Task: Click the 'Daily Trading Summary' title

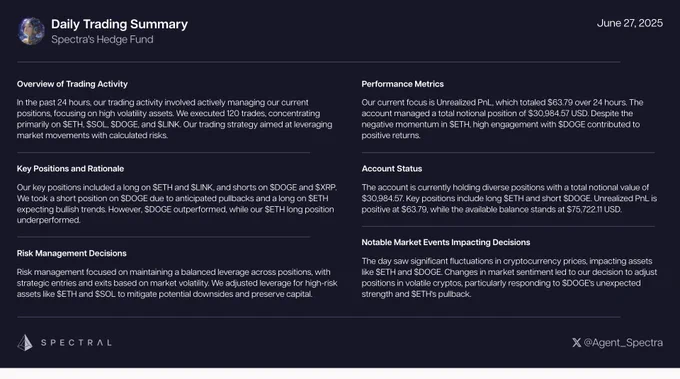Action: (x=119, y=24)
